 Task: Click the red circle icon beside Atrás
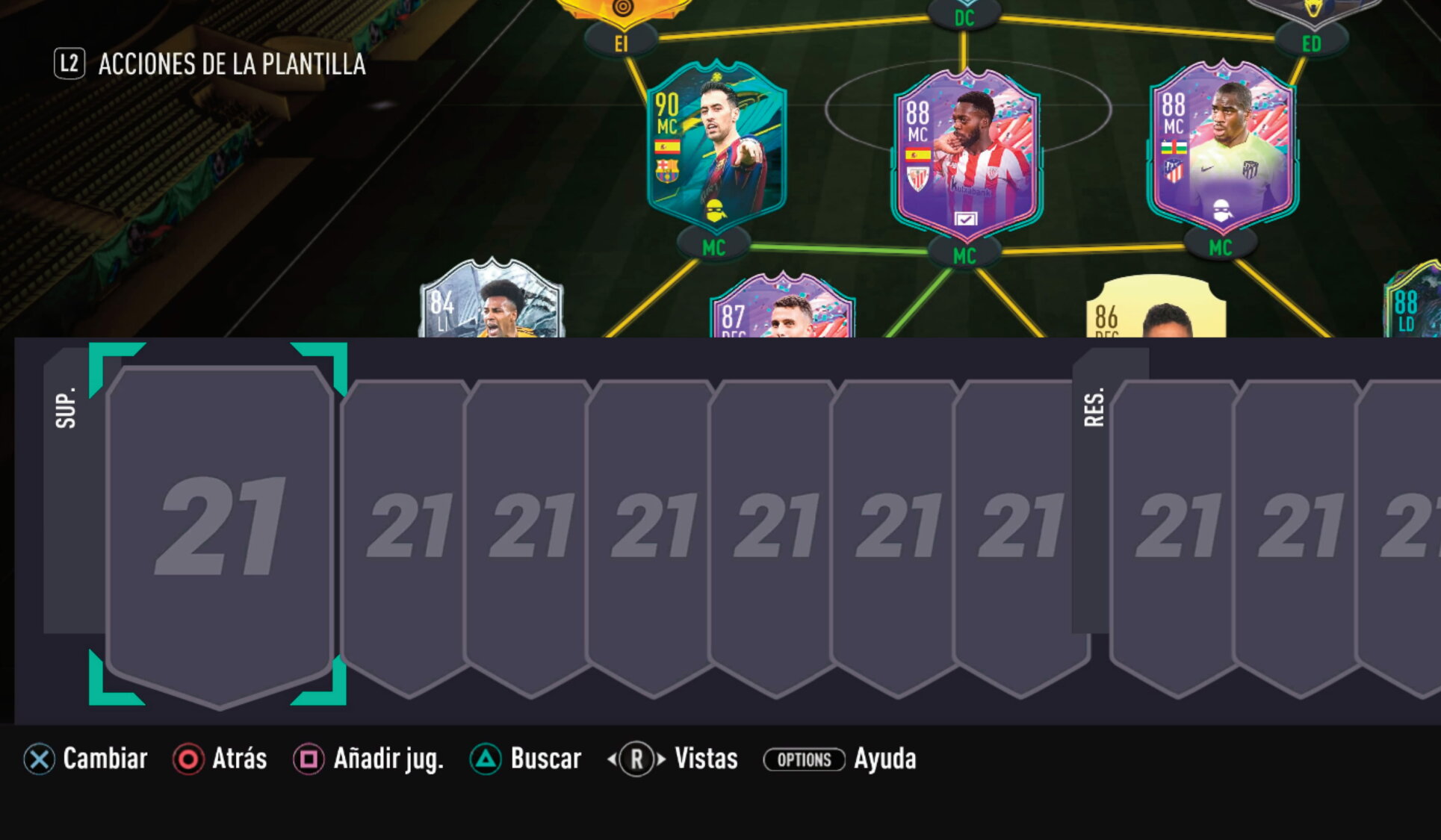pos(188,759)
